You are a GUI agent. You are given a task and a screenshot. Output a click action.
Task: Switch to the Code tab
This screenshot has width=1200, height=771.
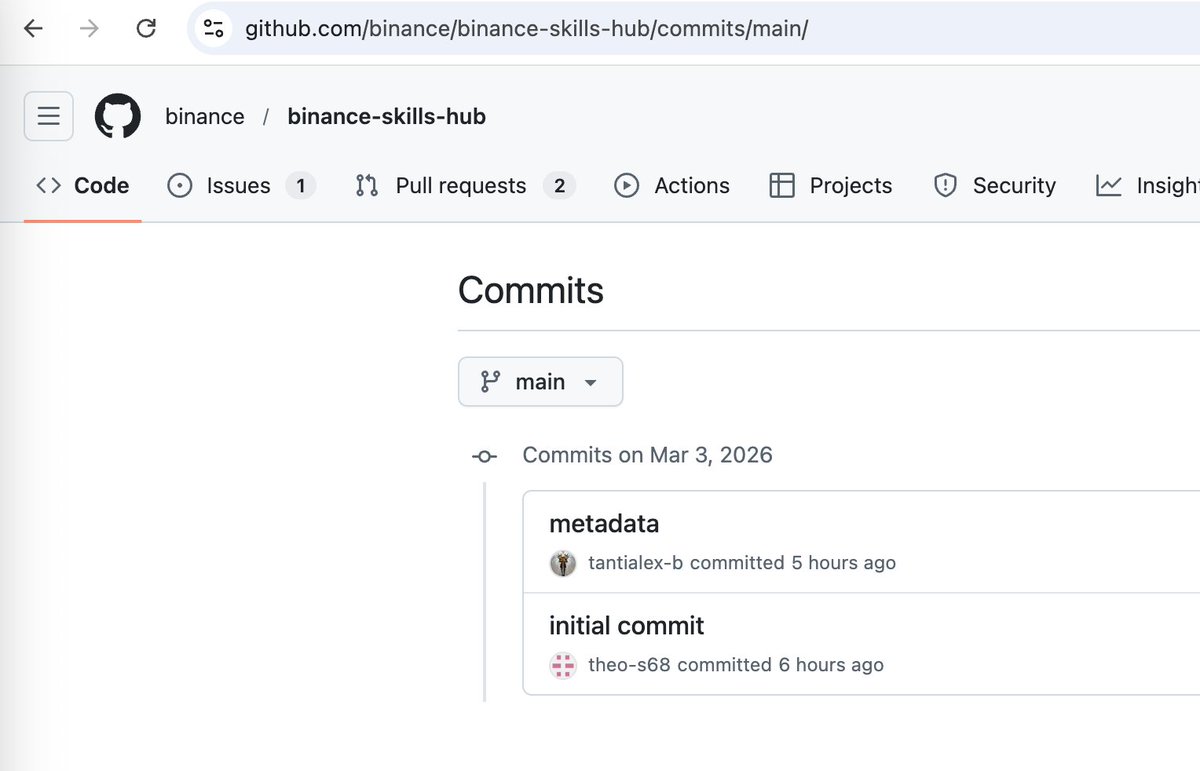83,185
